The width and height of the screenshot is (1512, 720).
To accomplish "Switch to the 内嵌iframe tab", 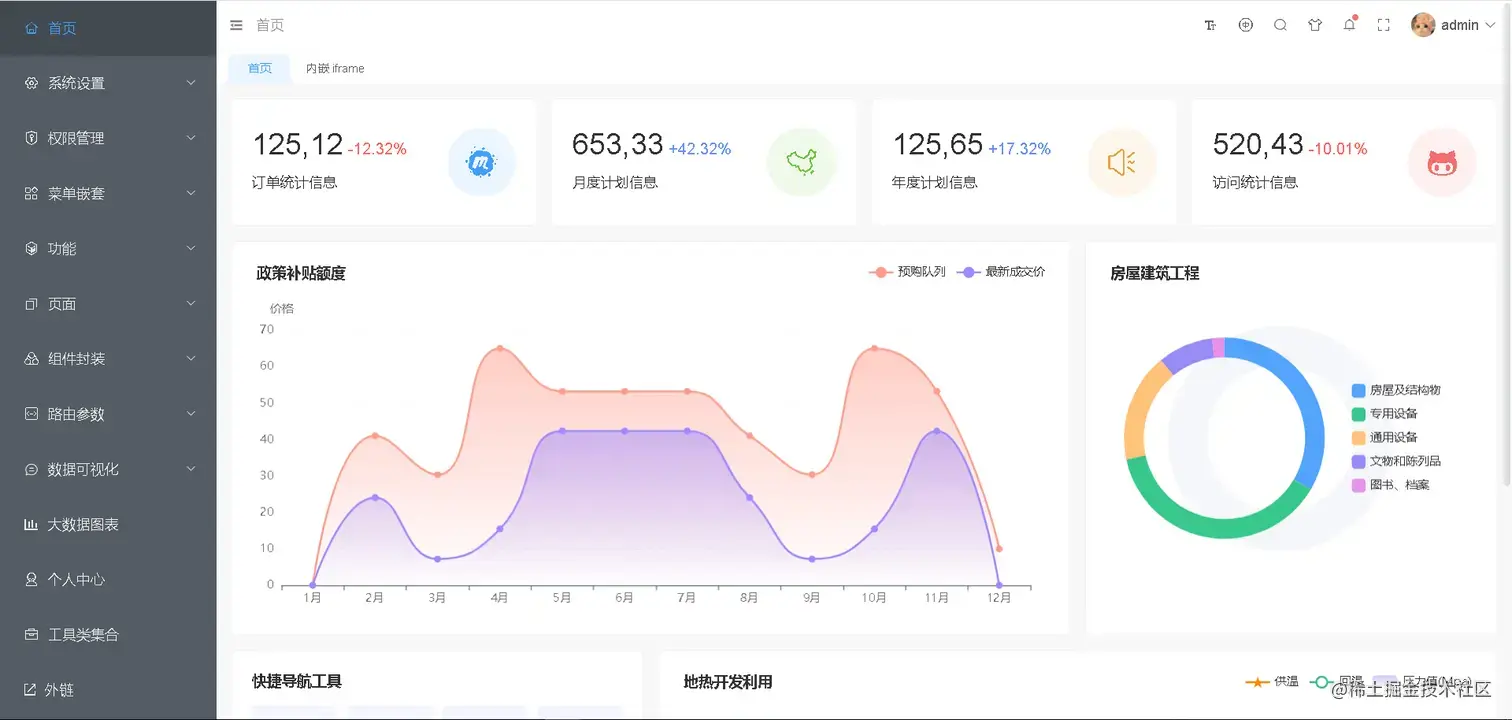I will click(334, 68).
